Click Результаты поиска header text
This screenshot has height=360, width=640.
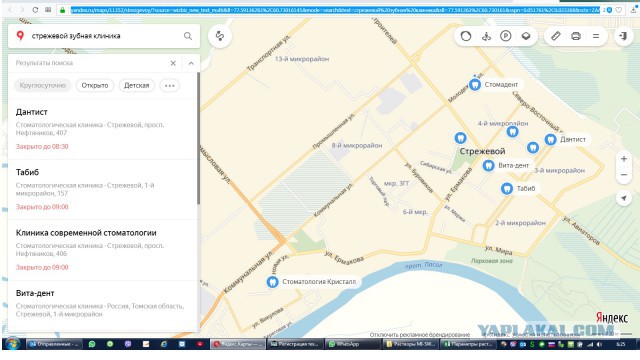tap(44, 63)
